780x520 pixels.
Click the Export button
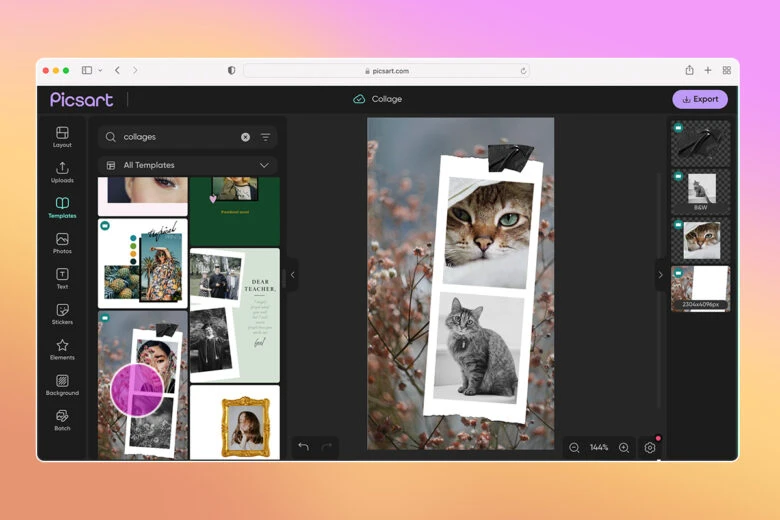700,99
